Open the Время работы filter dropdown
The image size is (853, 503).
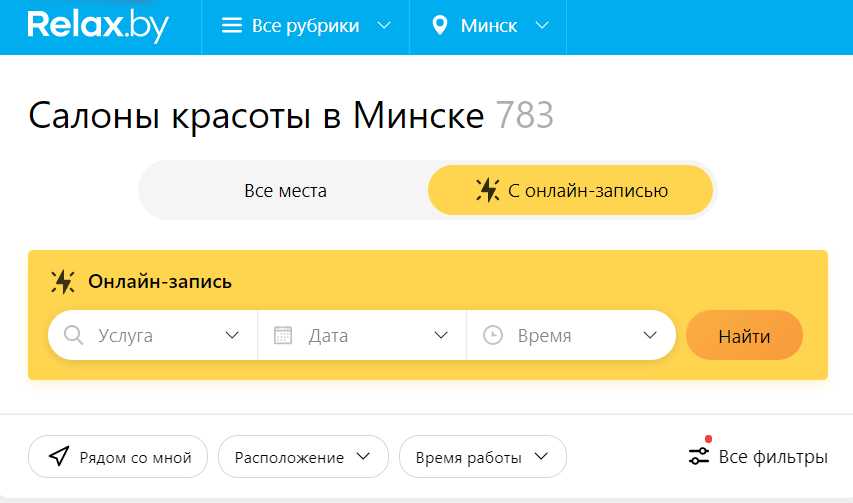click(x=483, y=457)
